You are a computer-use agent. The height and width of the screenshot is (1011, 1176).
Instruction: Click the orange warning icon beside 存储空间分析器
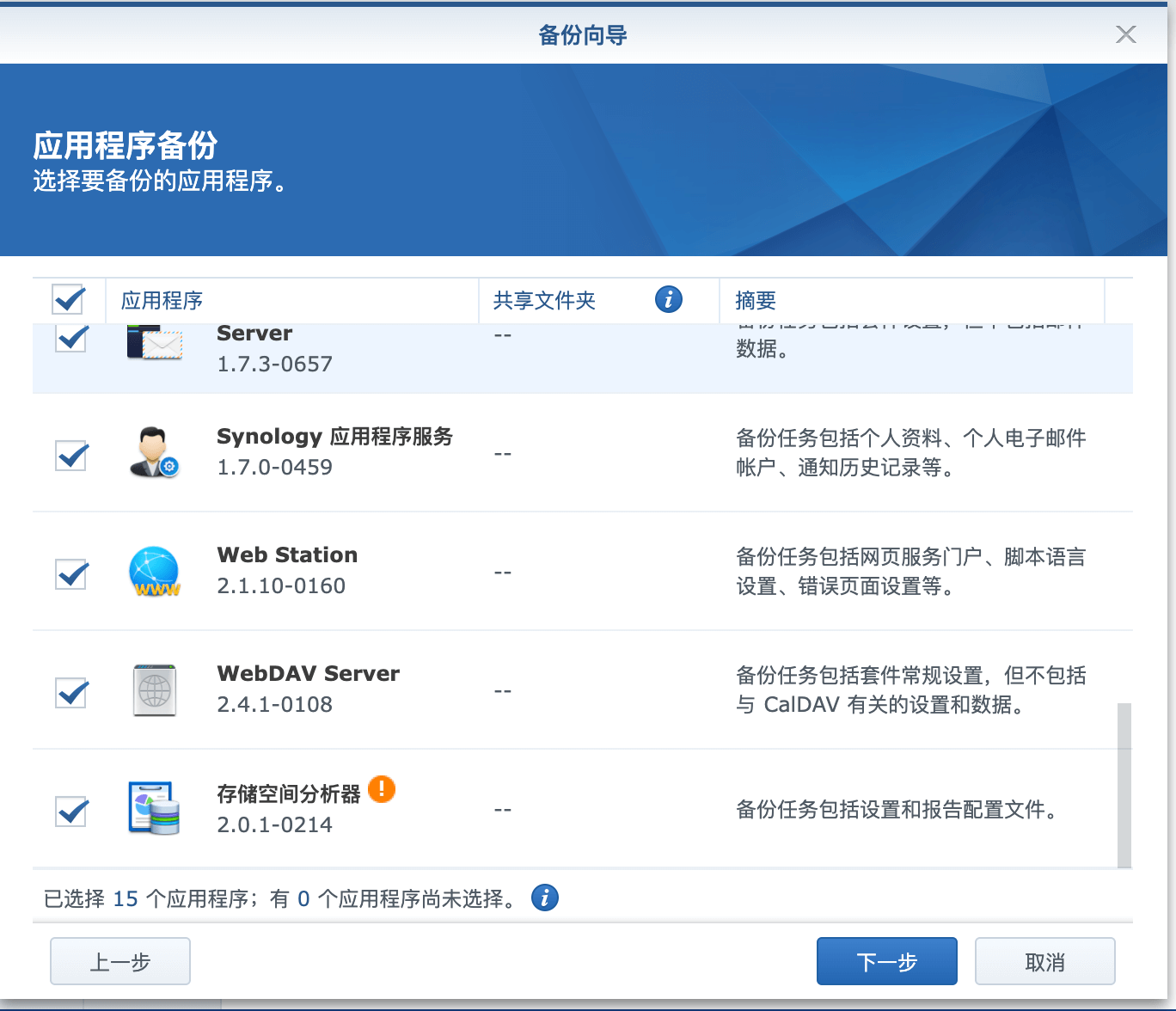(x=382, y=788)
